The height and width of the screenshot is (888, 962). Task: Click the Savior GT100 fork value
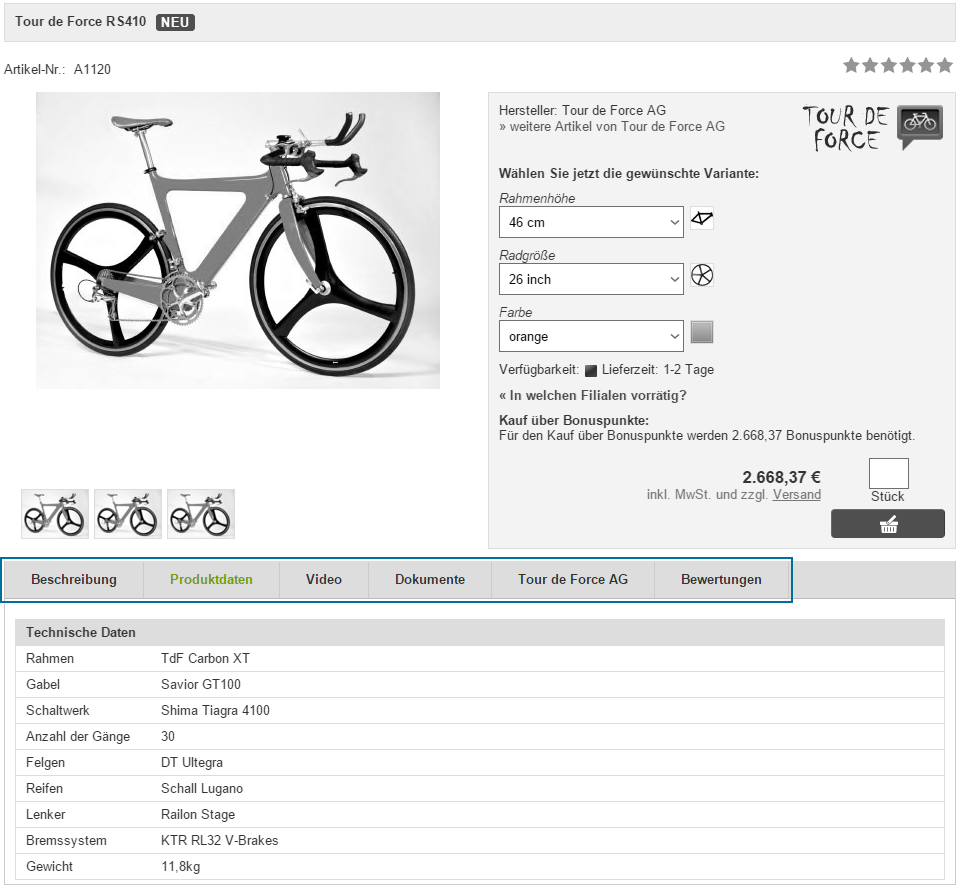[x=201, y=684]
